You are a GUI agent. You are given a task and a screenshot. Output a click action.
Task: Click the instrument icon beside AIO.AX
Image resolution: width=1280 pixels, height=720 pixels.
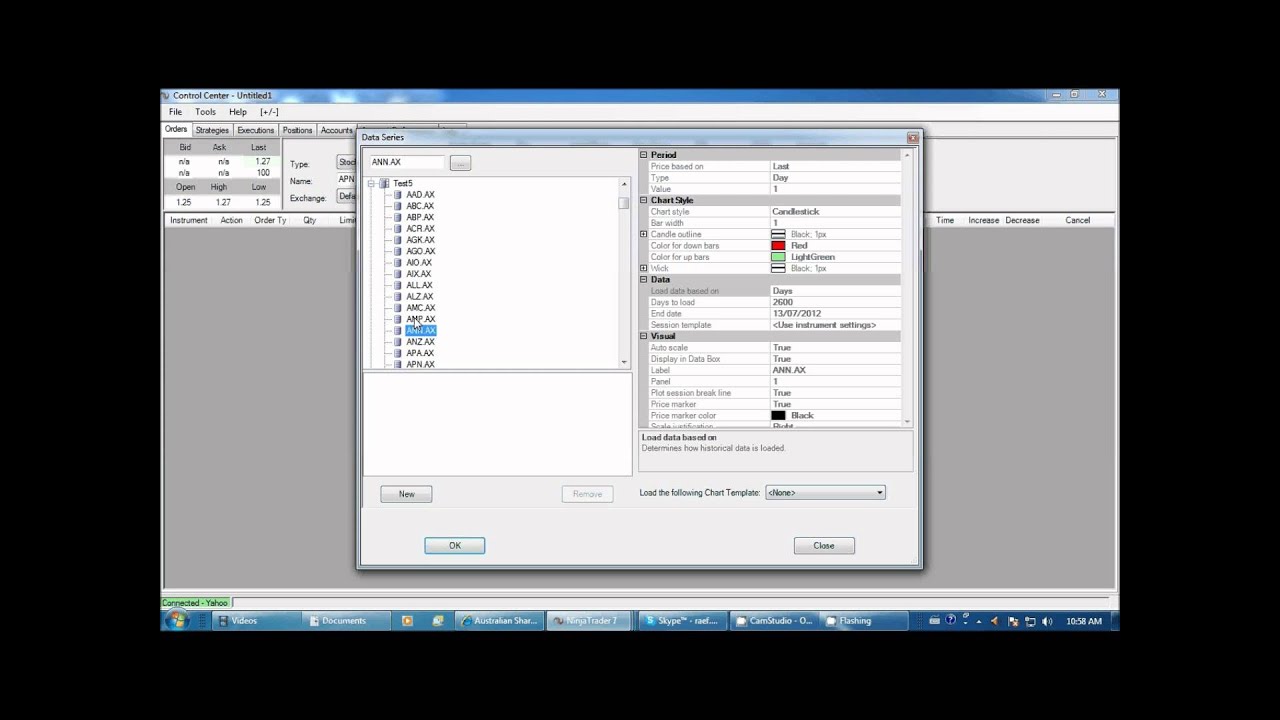click(x=398, y=263)
